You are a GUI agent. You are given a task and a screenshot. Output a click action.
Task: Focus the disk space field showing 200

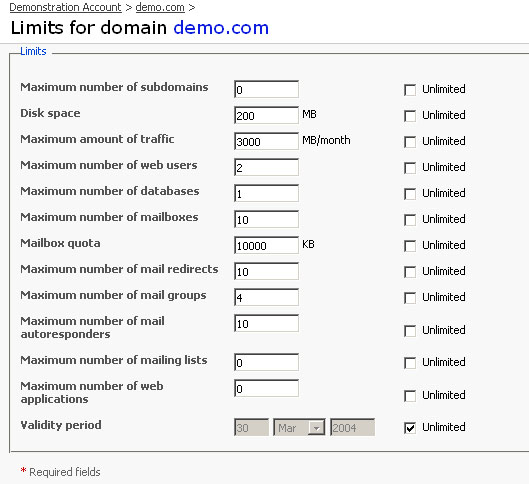tap(267, 115)
